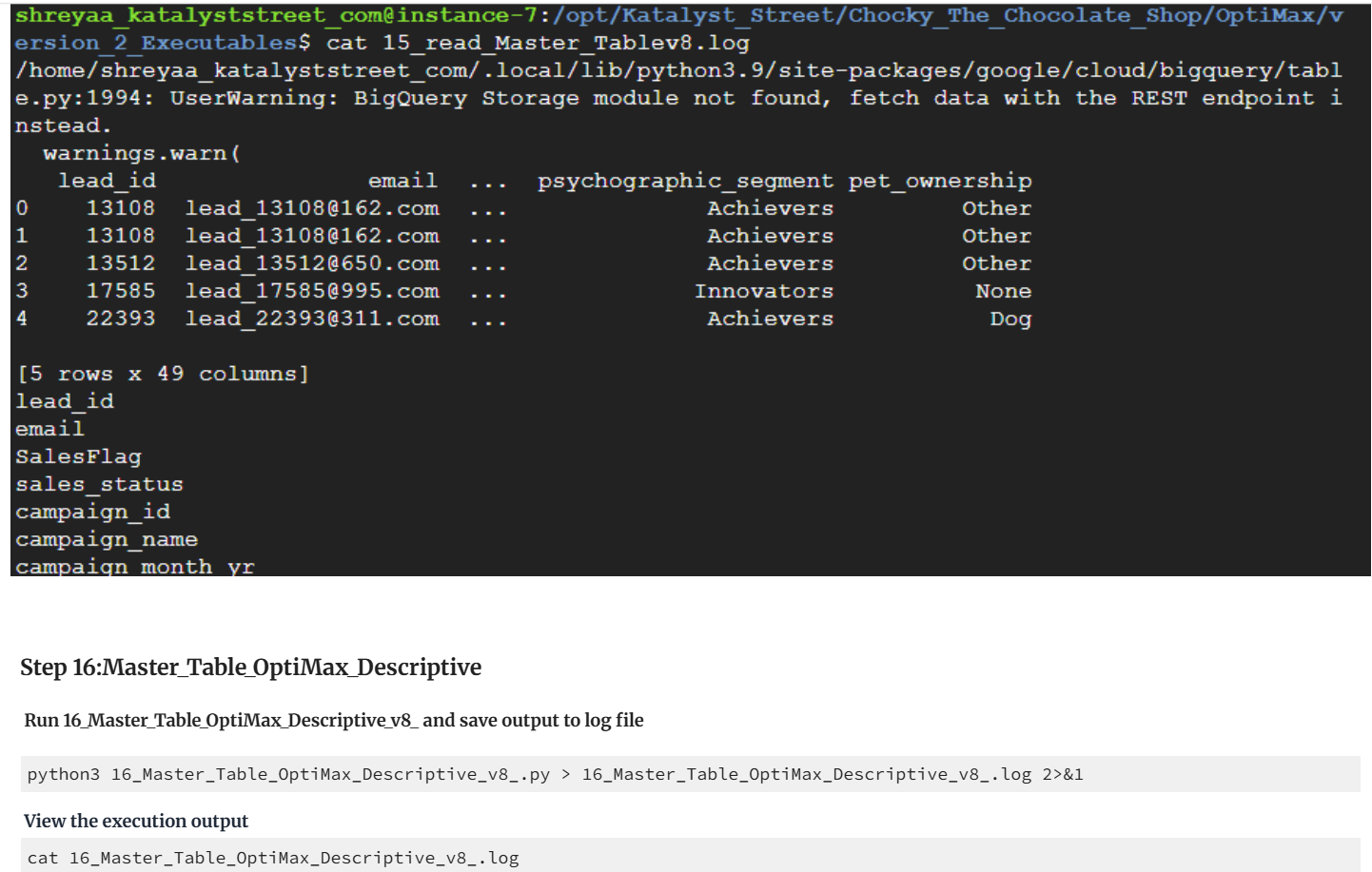Click SalesFlag in the column list
This screenshot has height=872, width=1372.
click(x=78, y=456)
